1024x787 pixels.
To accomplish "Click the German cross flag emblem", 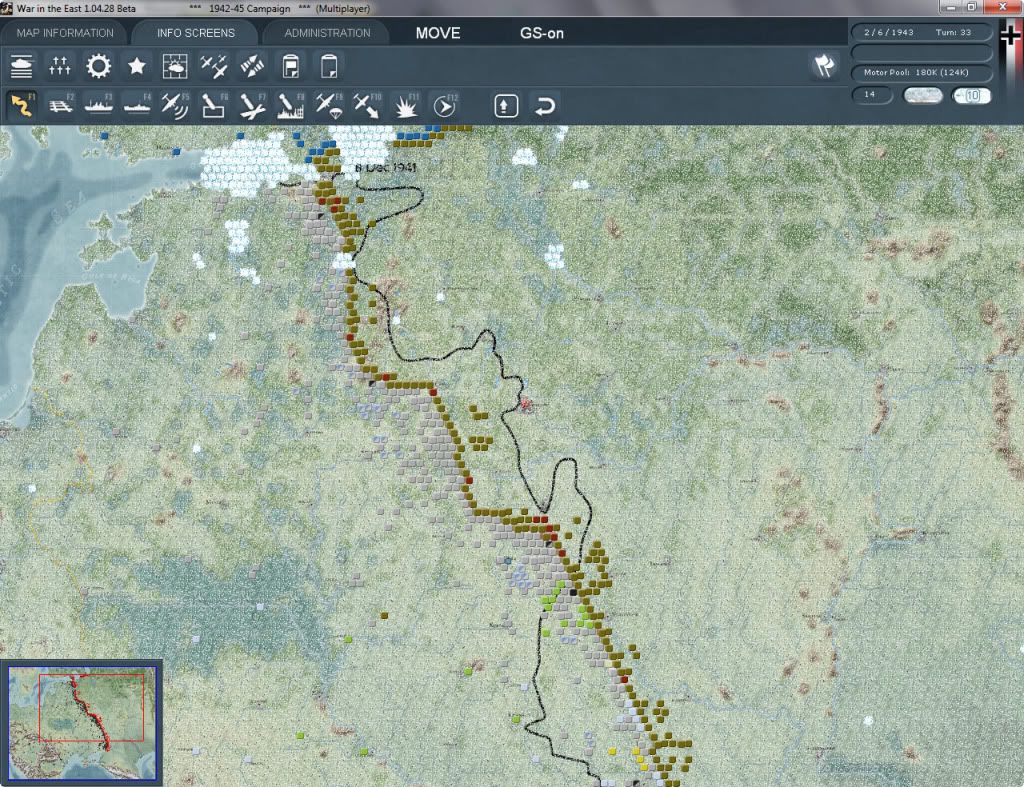I will (1010, 37).
